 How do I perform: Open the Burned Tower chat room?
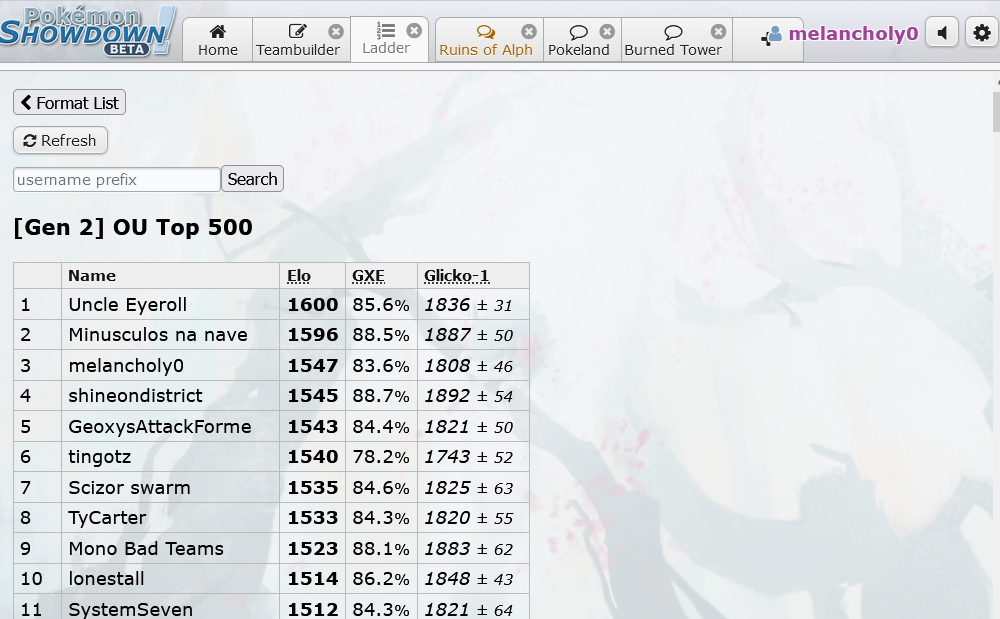tap(672, 41)
